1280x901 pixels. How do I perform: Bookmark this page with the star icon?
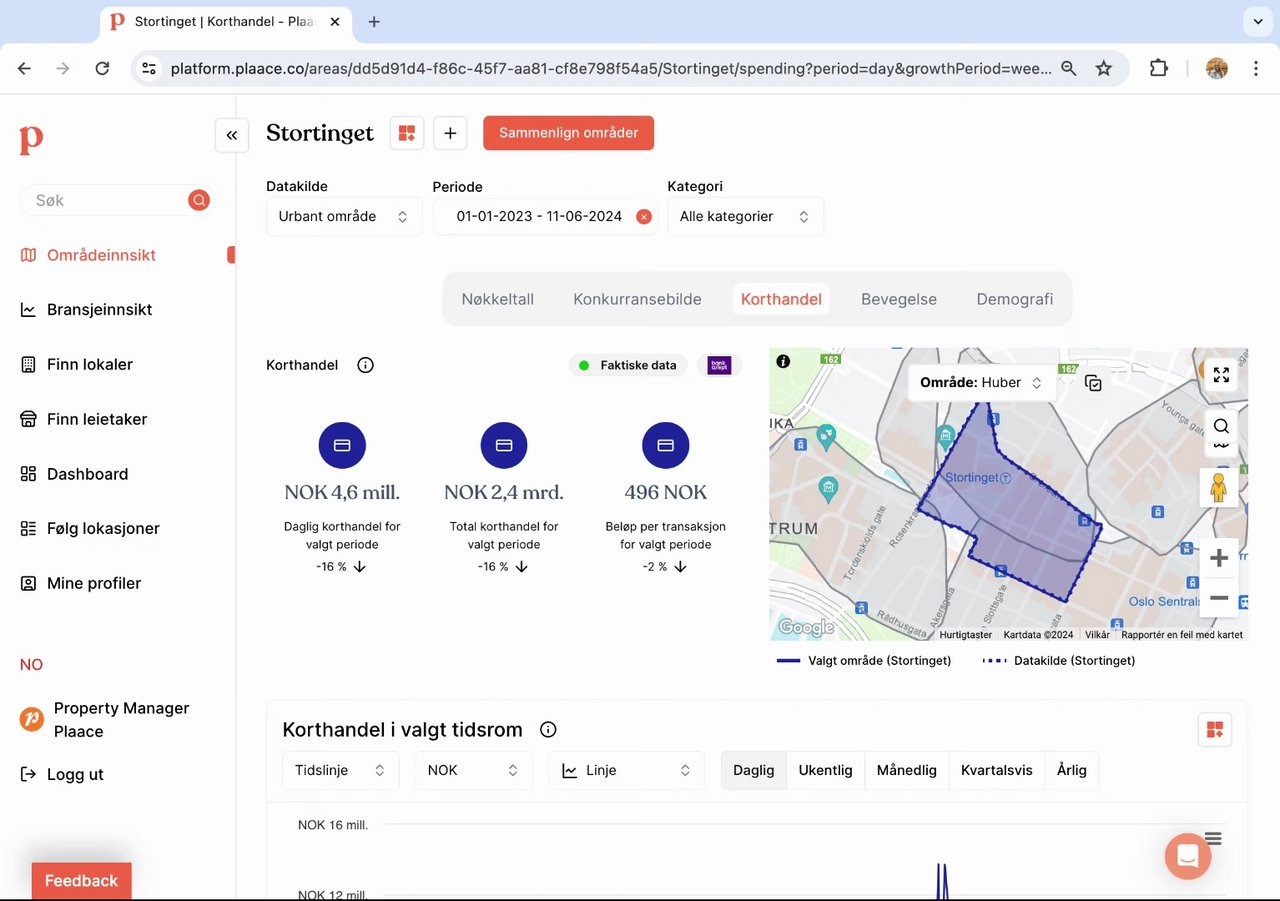pos(1104,68)
